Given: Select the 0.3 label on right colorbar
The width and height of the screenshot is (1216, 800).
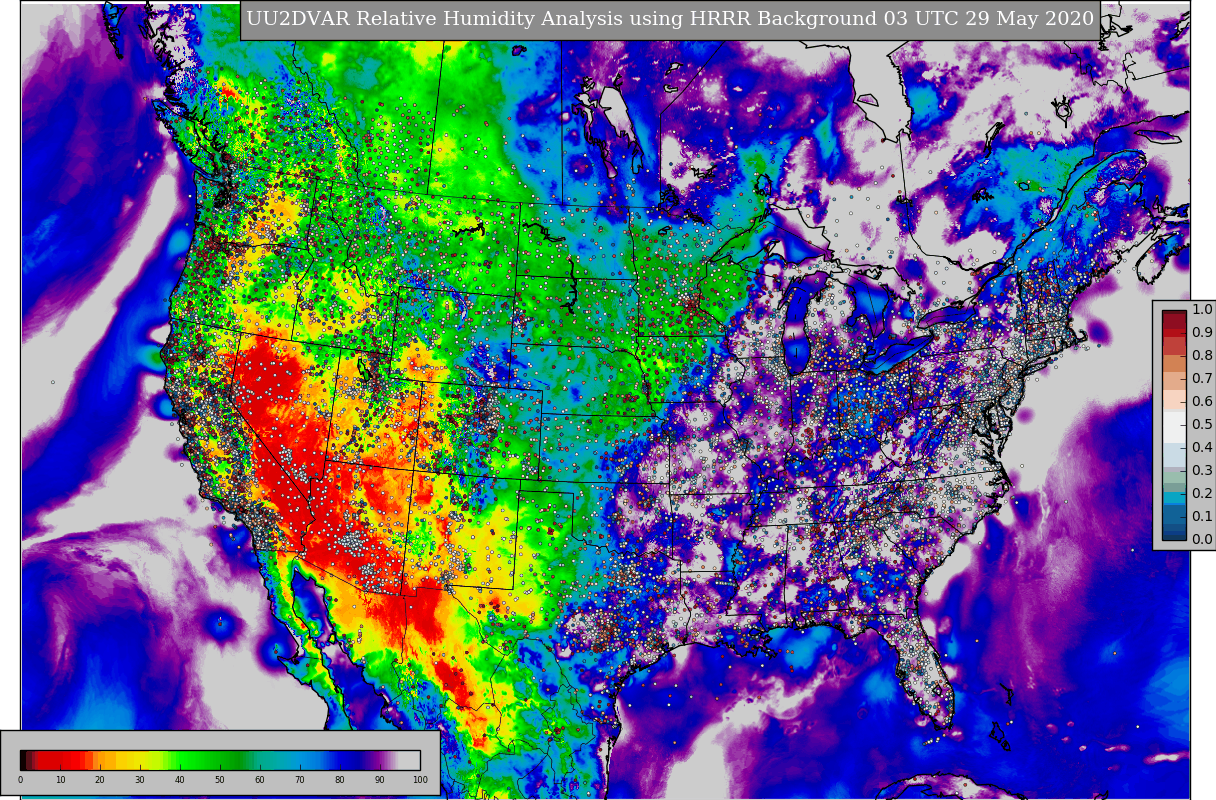Looking at the screenshot, I should [x=1202, y=471].
